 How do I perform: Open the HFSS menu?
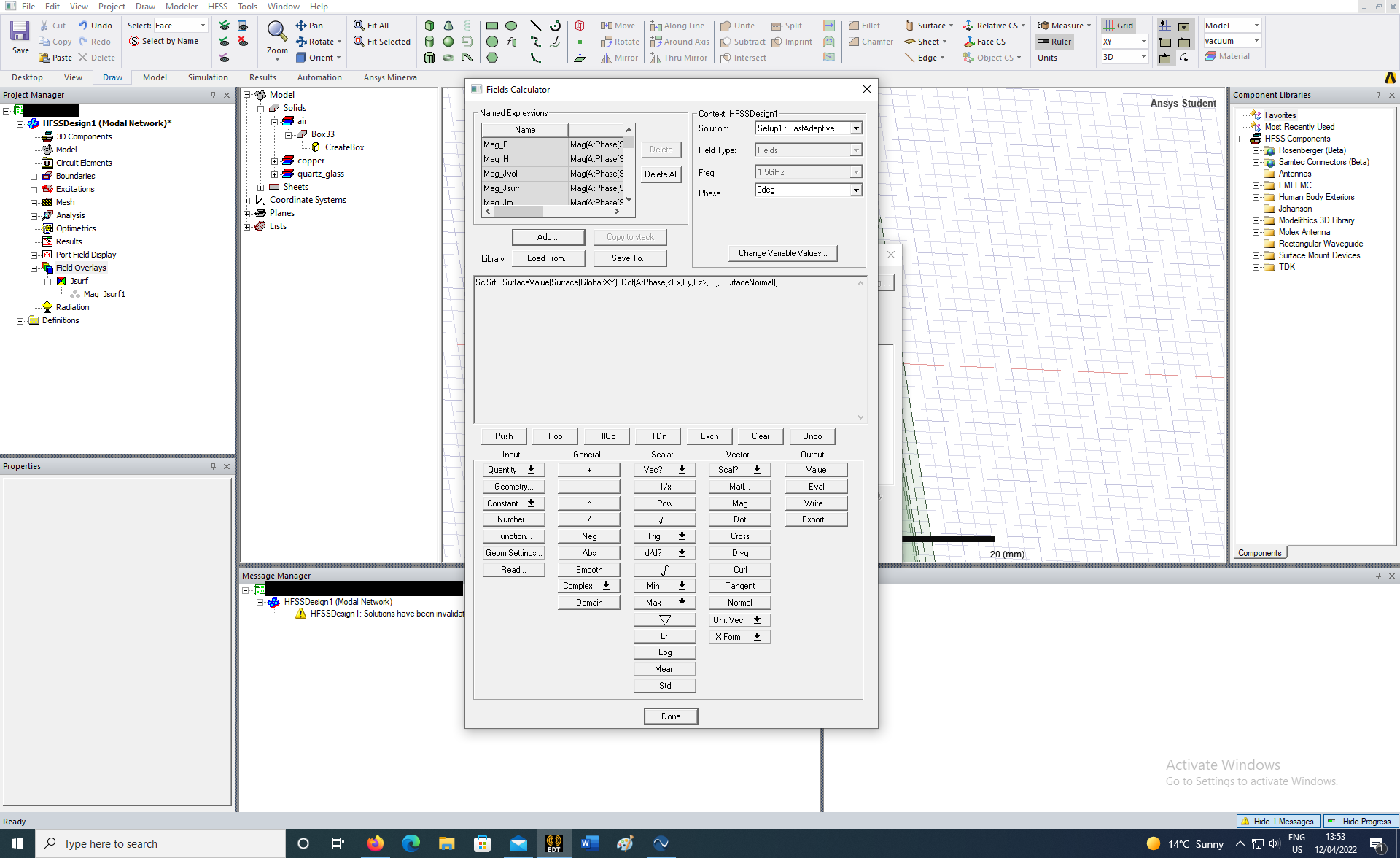[217, 7]
